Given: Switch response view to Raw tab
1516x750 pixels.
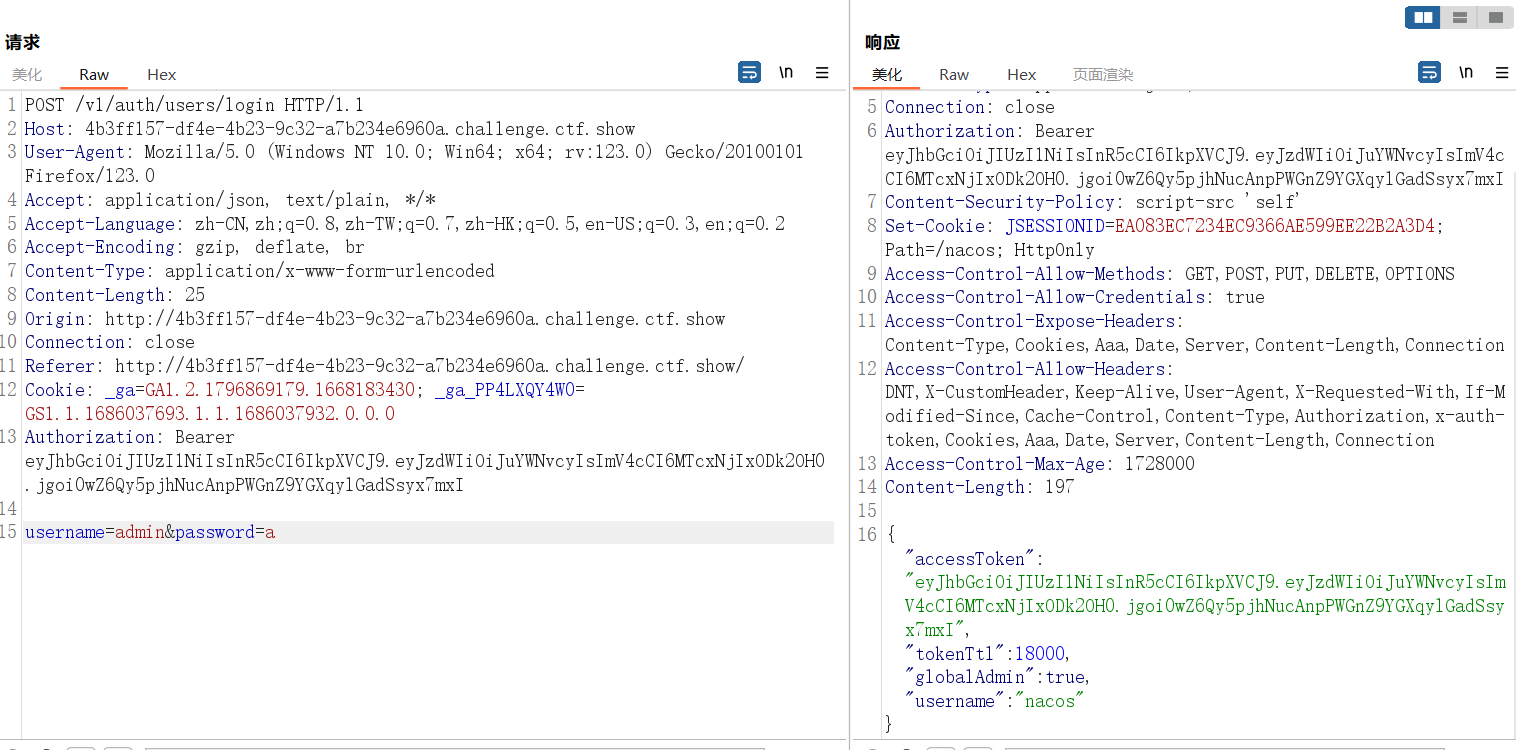Looking at the screenshot, I should pyautogui.click(x=954, y=74).
